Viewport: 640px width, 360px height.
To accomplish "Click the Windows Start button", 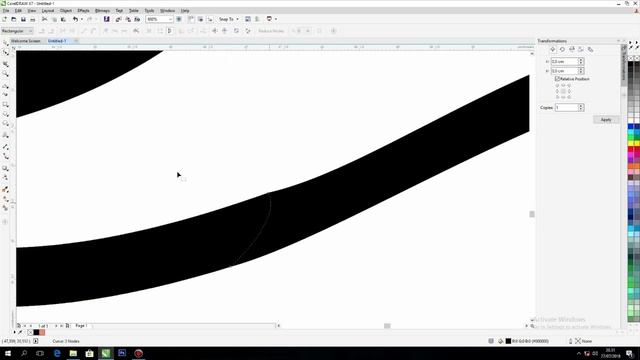I will (8, 353).
